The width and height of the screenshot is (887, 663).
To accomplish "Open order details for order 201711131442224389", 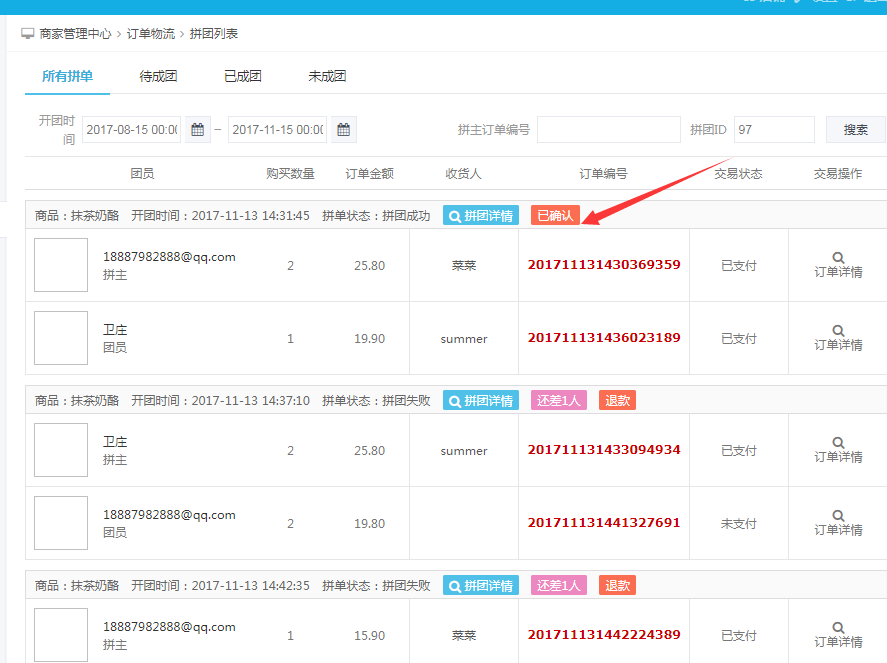I will click(x=837, y=634).
